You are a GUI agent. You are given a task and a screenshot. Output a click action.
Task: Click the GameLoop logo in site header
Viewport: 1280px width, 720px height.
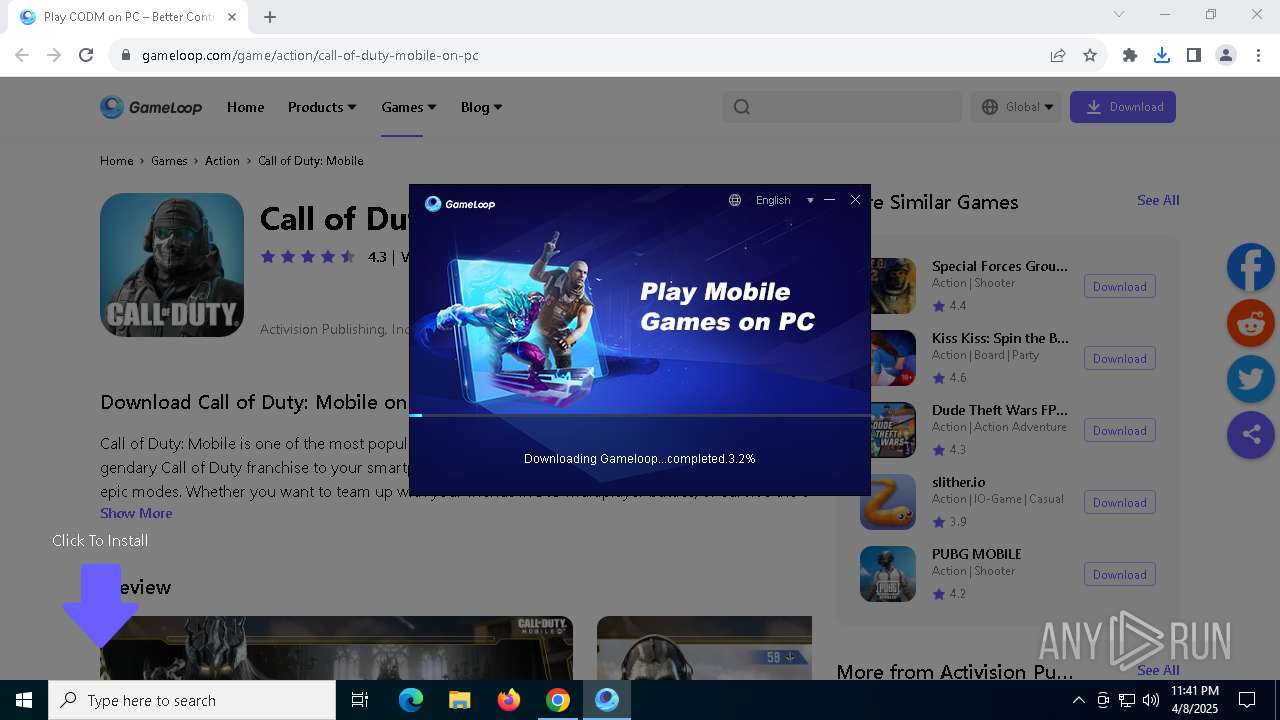coord(151,107)
